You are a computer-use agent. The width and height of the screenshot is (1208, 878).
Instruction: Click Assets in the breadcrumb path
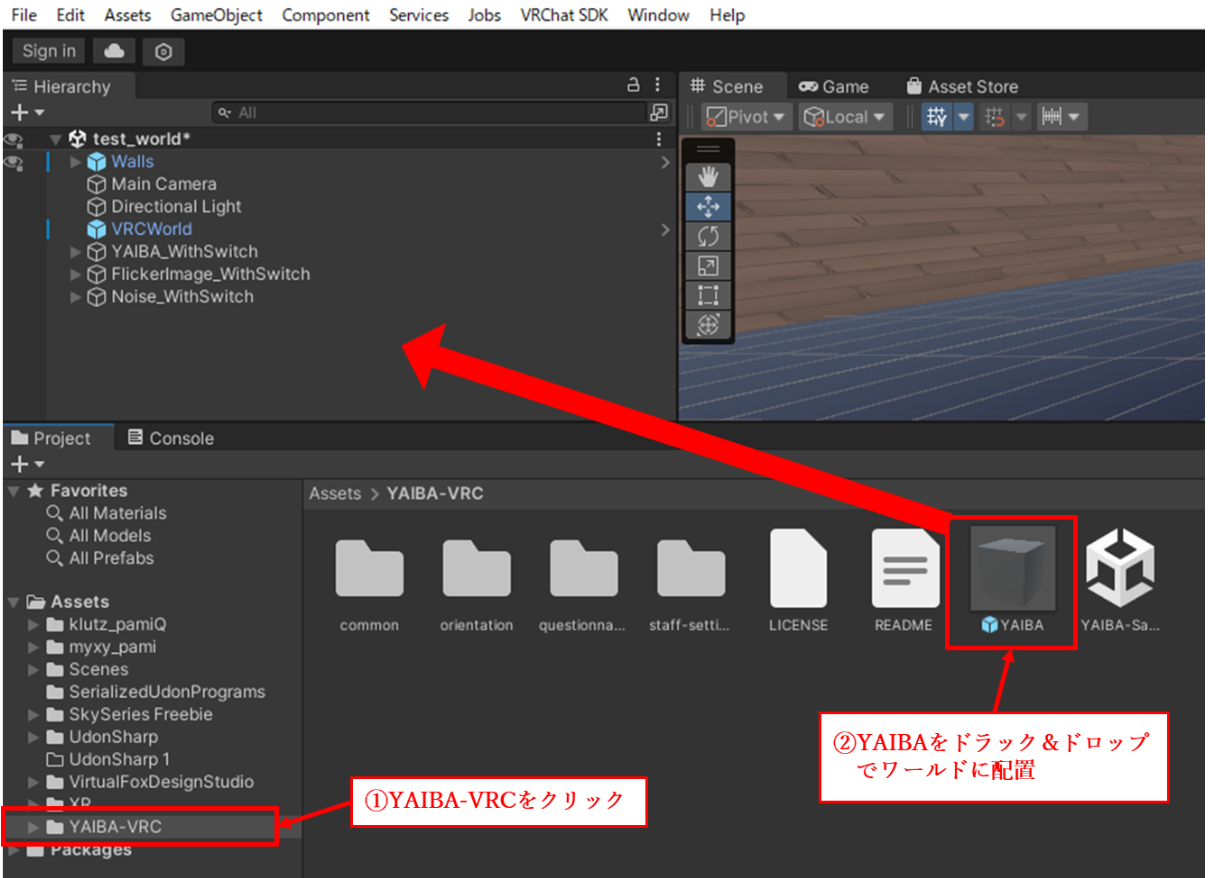click(335, 494)
